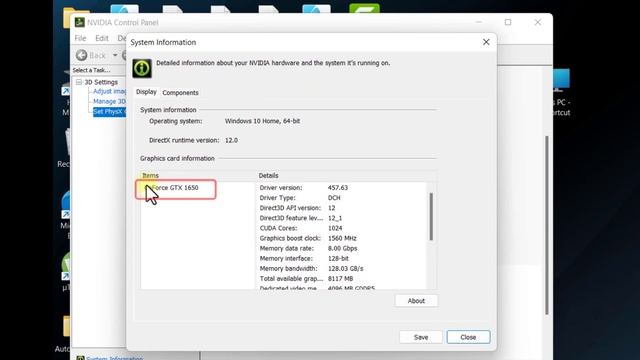Click the details list vertical scrollbar
Image resolution: width=640 pixels, height=360 pixels.
point(431,217)
